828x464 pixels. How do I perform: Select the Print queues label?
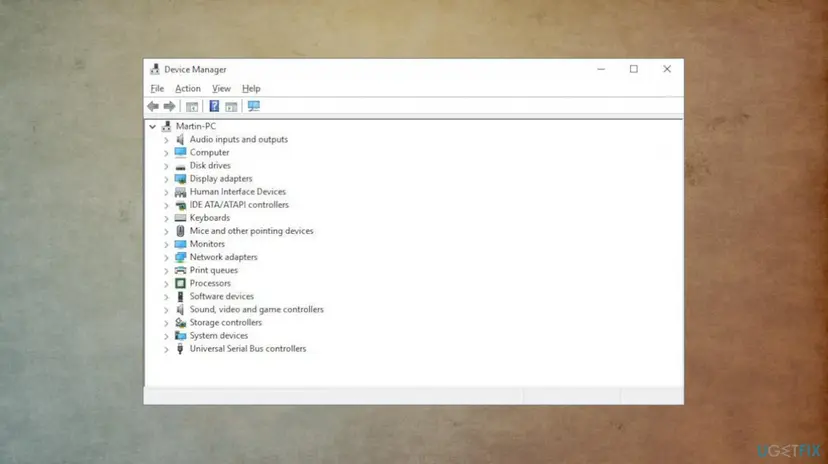coord(214,270)
